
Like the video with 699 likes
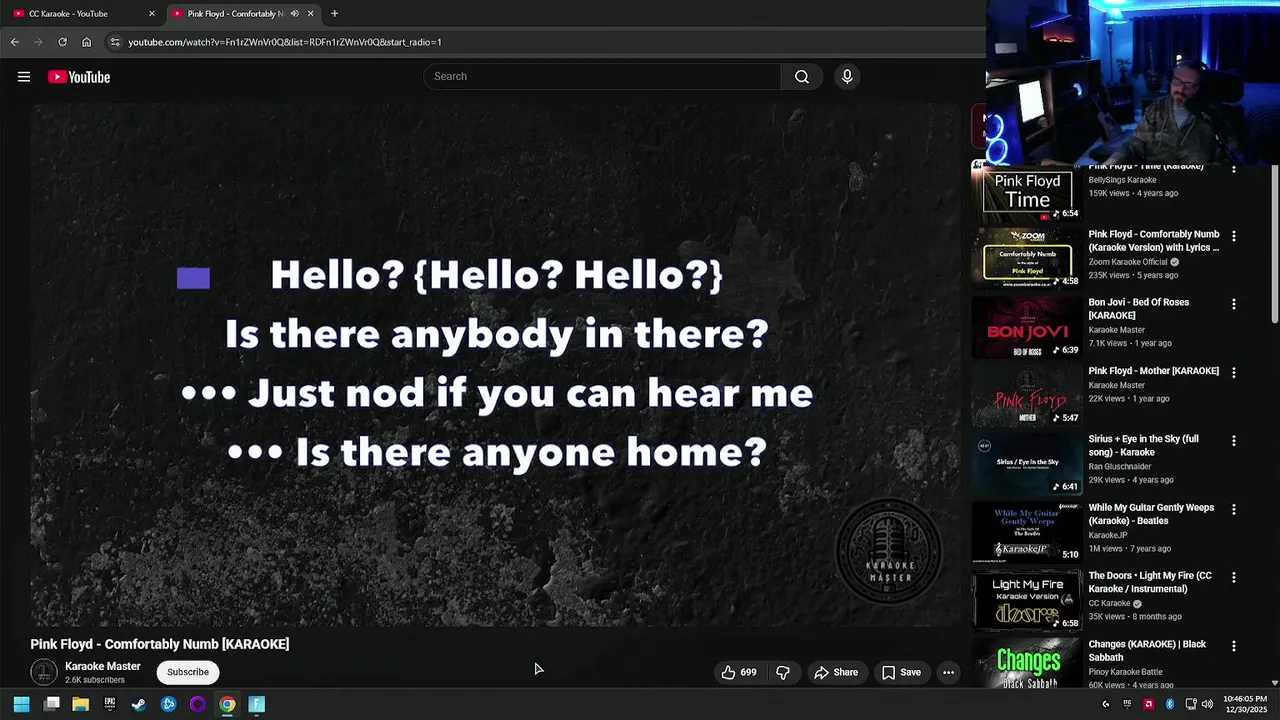(739, 672)
